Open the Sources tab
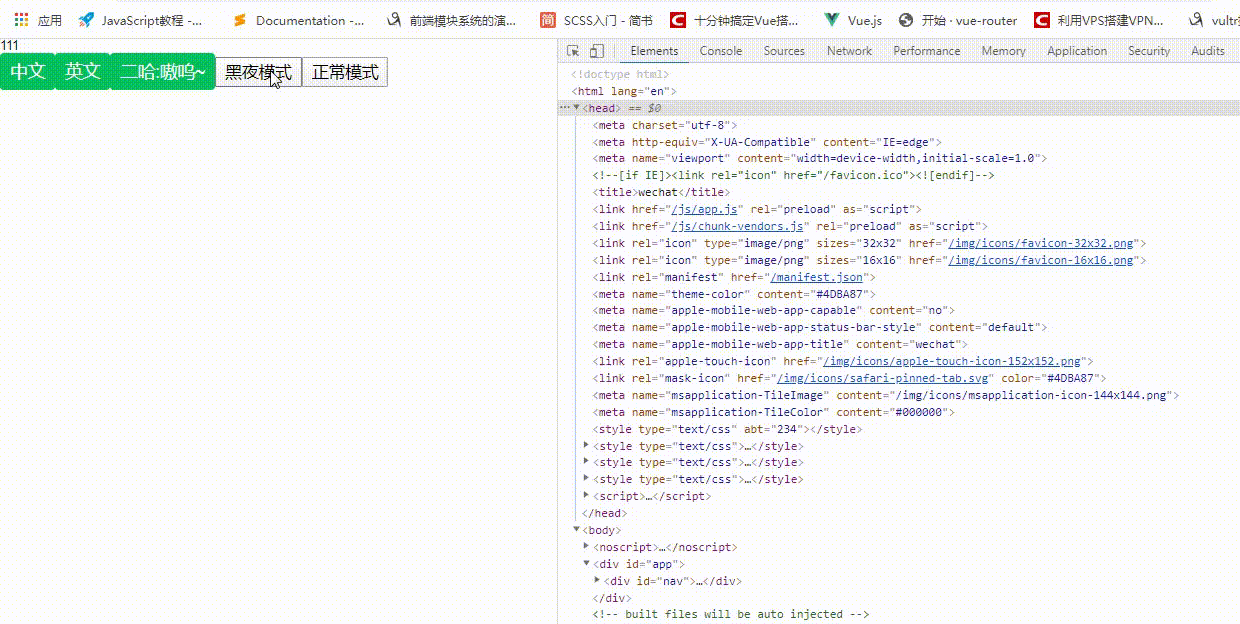Viewport: 1240px width, 624px height. pos(784,51)
